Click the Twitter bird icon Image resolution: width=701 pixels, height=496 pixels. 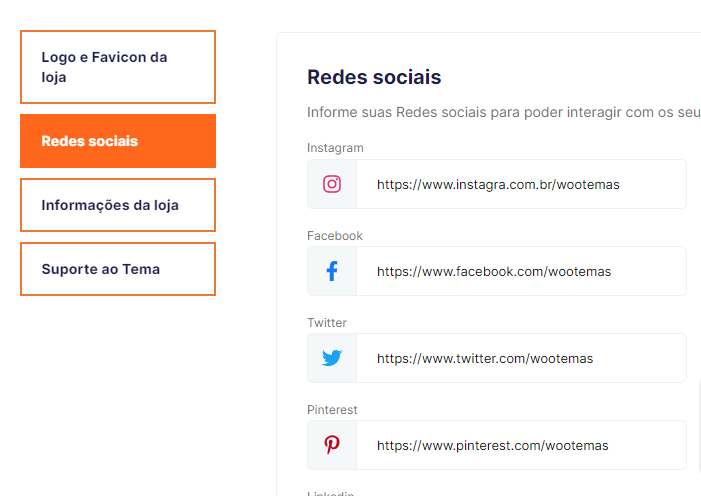click(x=332, y=358)
